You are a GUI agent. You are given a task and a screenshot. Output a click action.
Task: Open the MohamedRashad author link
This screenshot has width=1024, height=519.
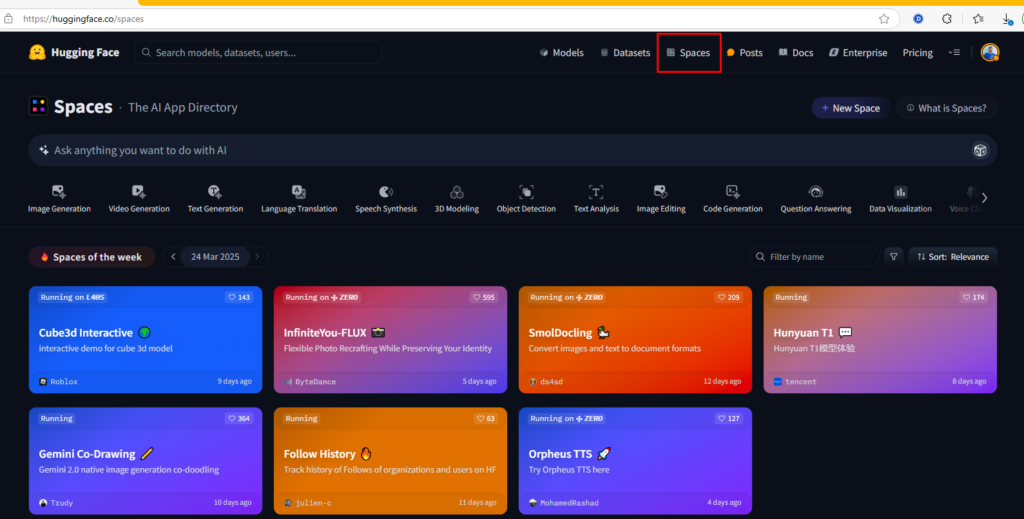[x=564, y=503]
